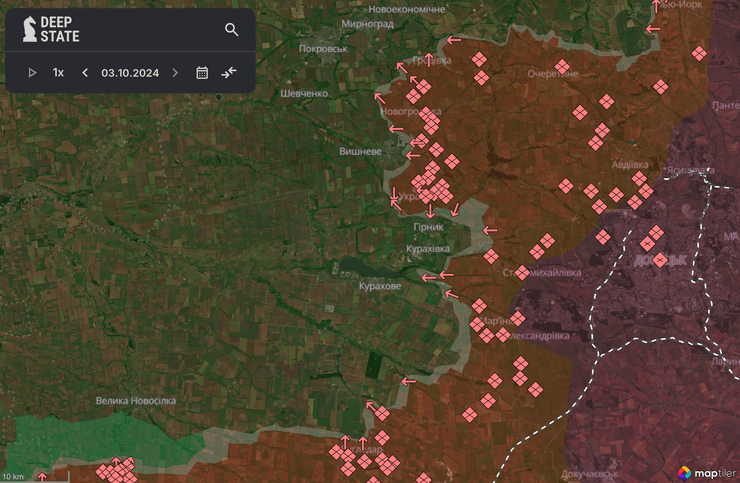Image resolution: width=740 pixels, height=483 pixels.
Task: Select the unit marker beside Очеретине
Action: (563, 67)
